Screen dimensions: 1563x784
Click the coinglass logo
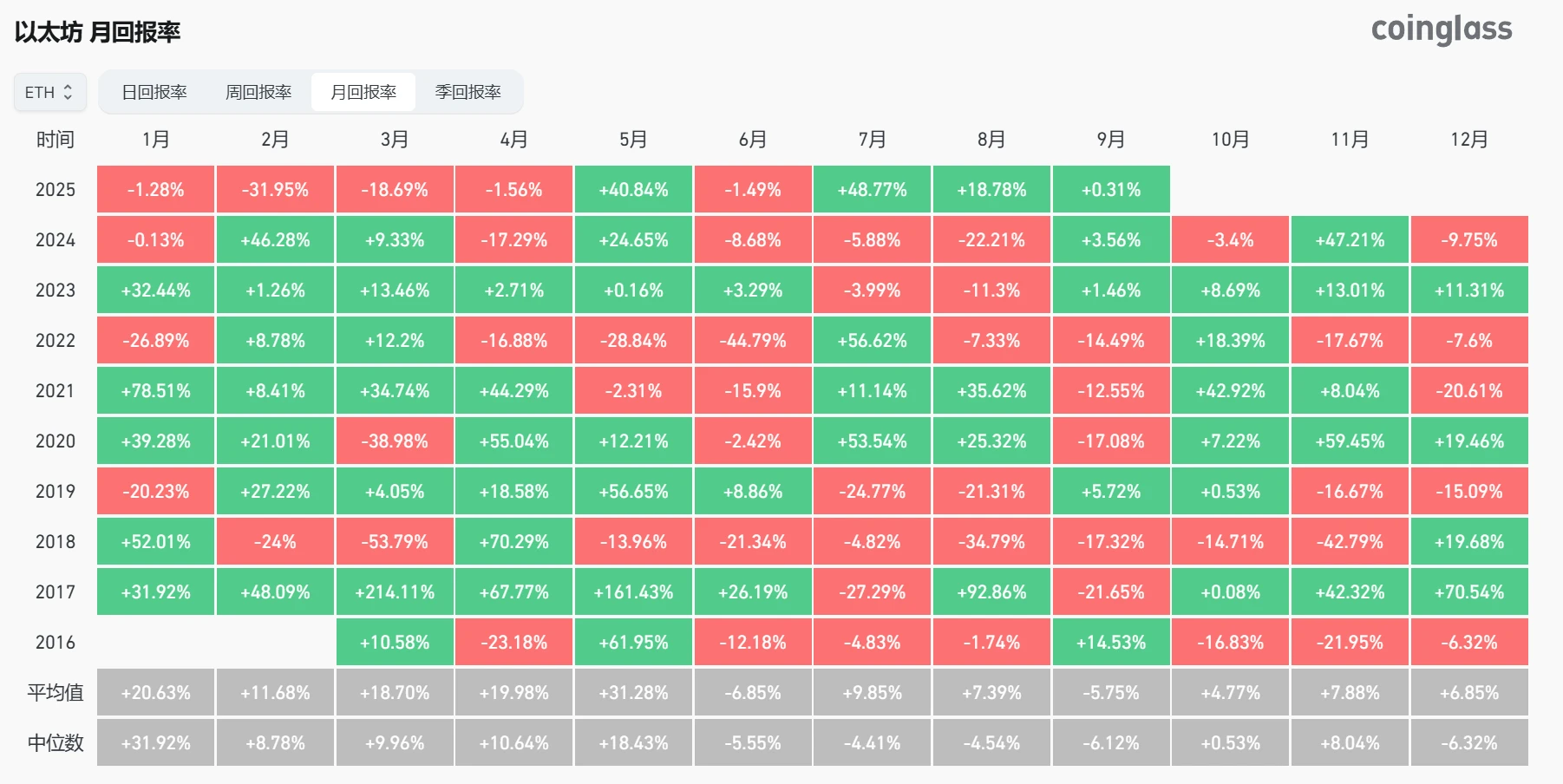pos(1441,29)
